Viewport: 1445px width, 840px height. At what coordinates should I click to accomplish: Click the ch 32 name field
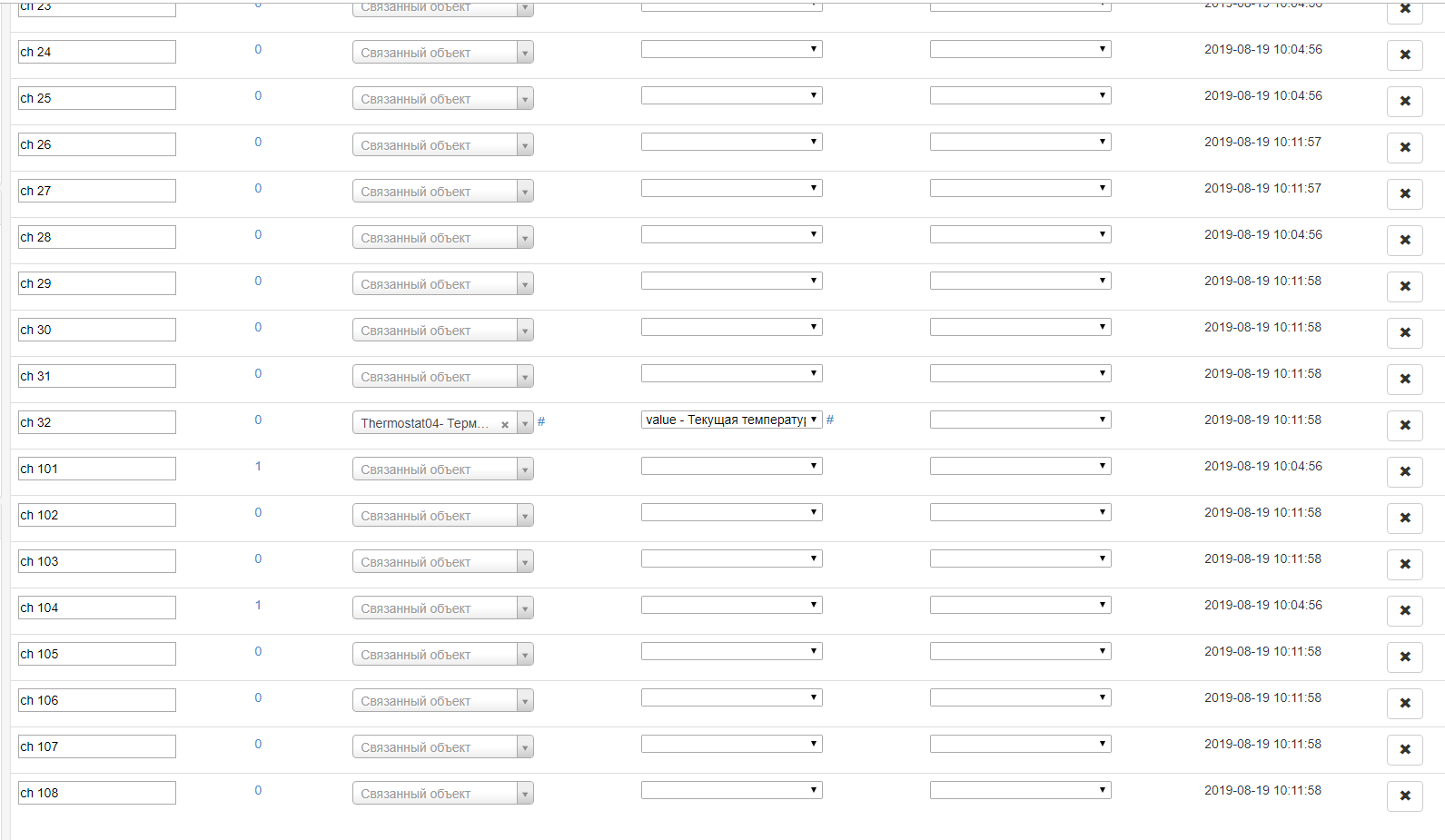[x=97, y=422]
